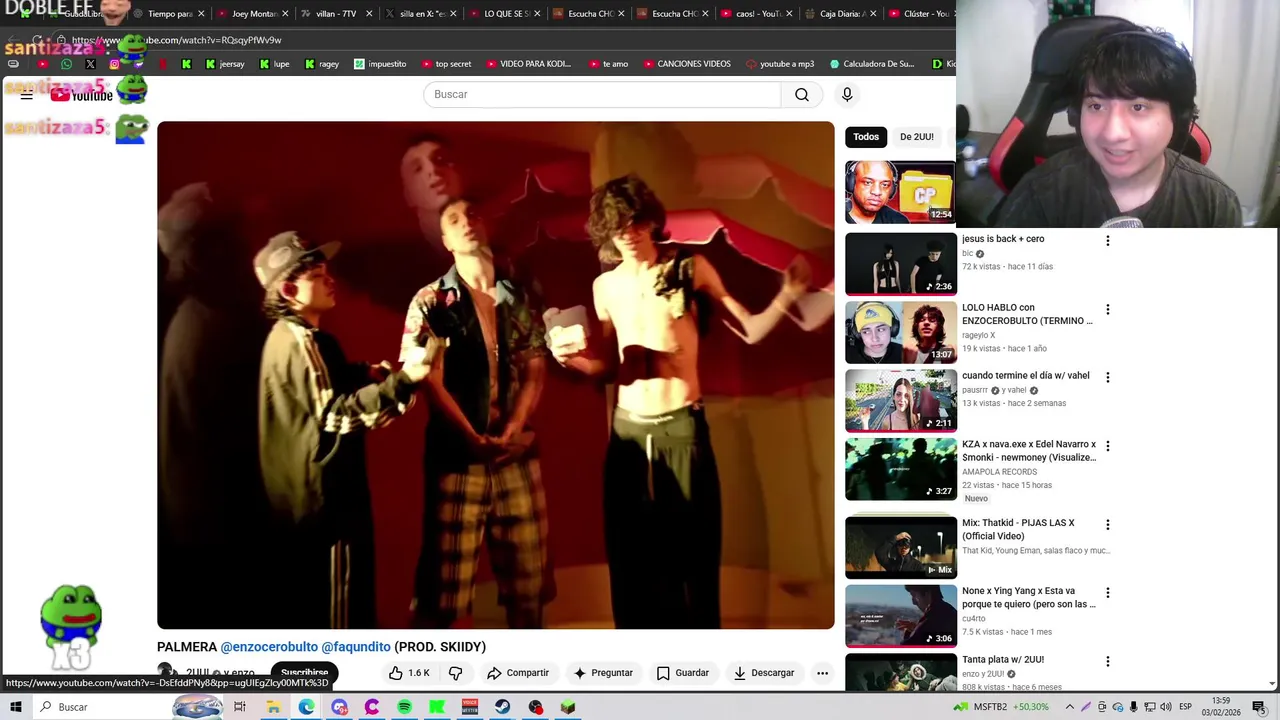The height and width of the screenshot is (720, 1280).
Task: Click the Preguntar button
Action: pos(603,673)
